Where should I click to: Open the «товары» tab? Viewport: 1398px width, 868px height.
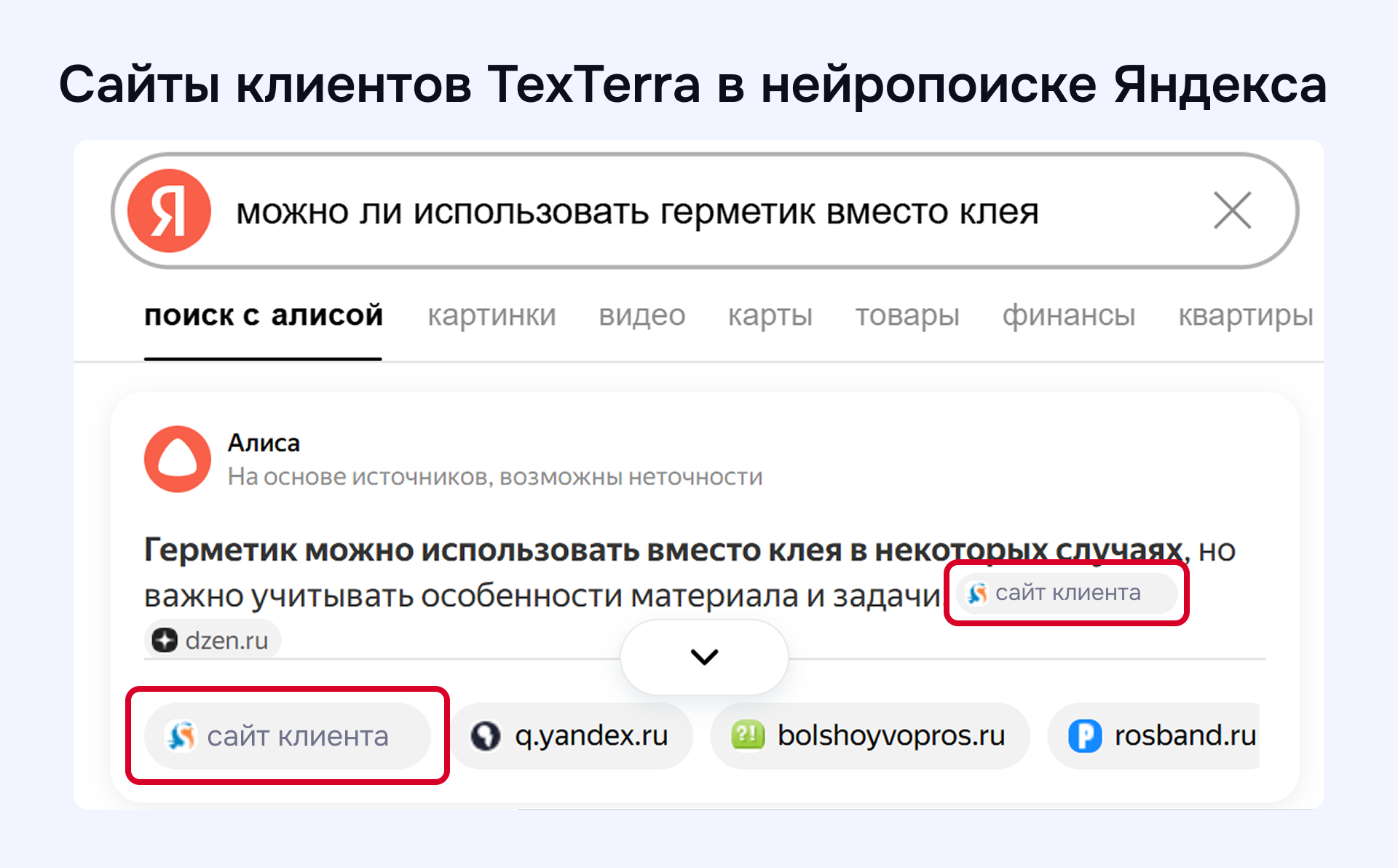(907, 315)
